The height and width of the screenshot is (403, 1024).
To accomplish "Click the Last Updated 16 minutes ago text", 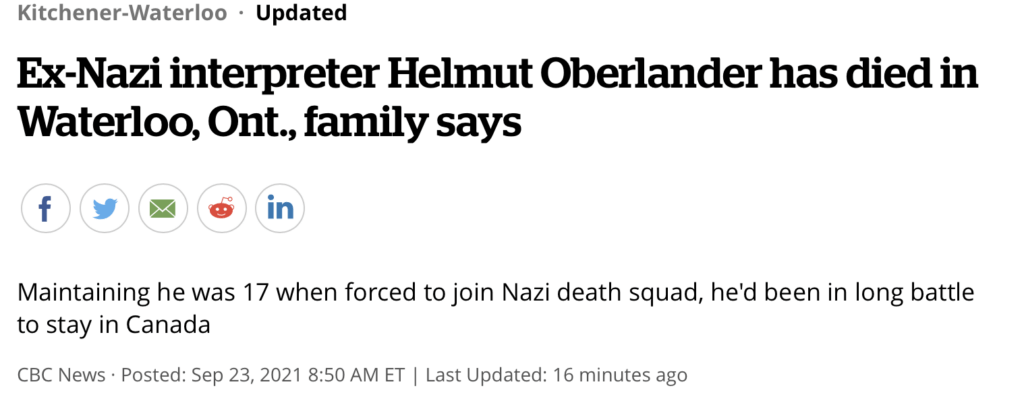I will tap(556, 375).
